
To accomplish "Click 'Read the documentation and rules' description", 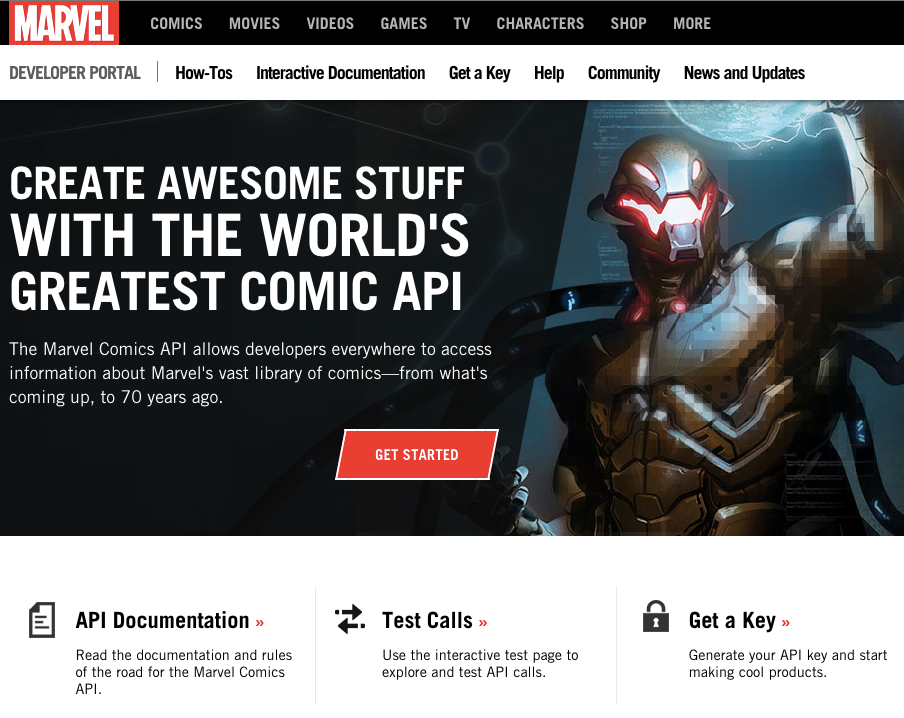I will (184, 672).
